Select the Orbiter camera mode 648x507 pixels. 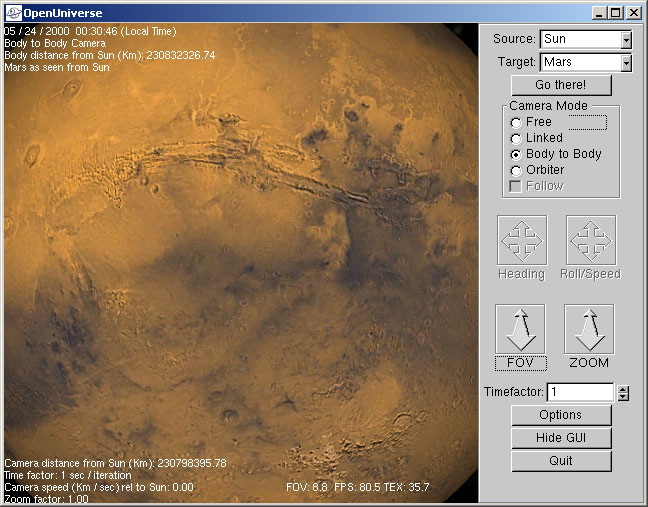pos(516,171)
